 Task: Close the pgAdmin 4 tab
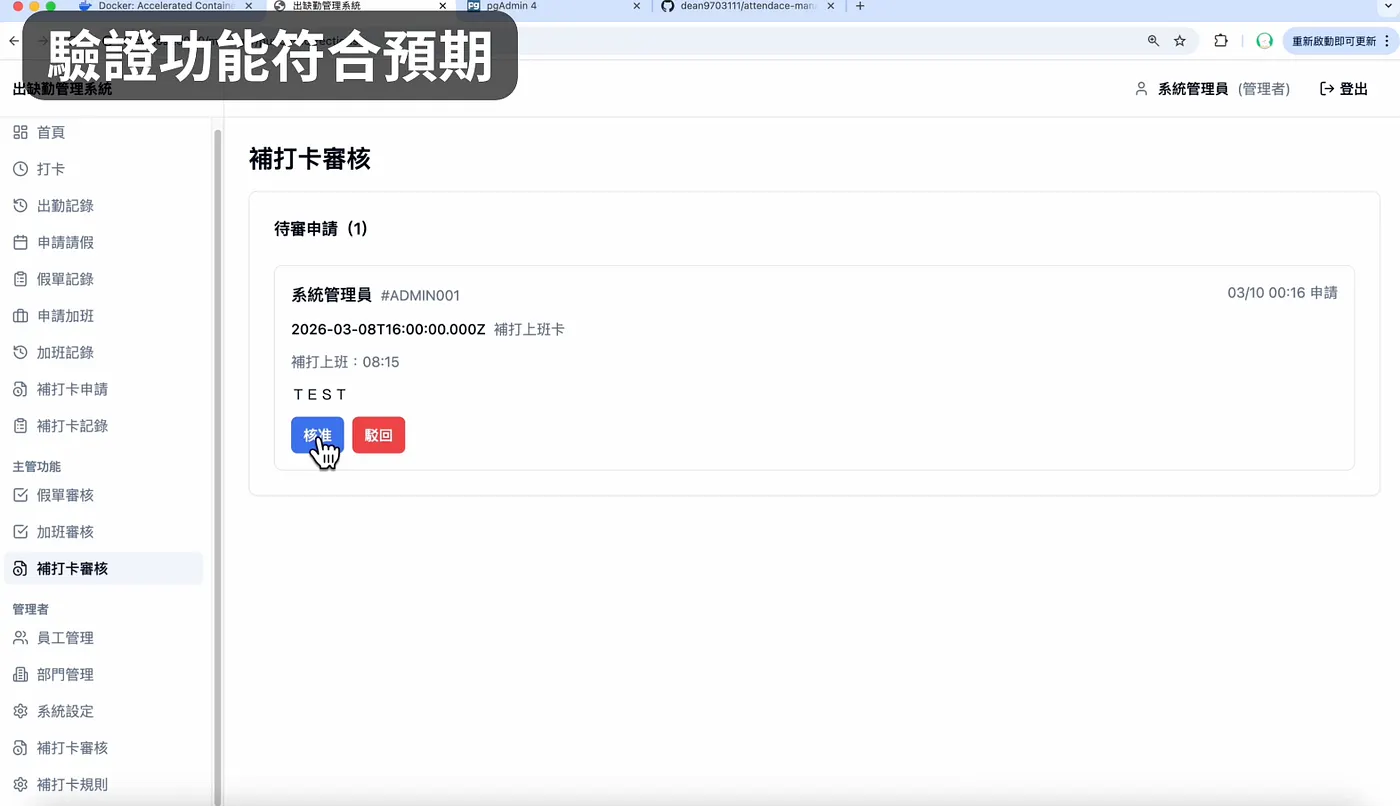(x=637, y=6)
